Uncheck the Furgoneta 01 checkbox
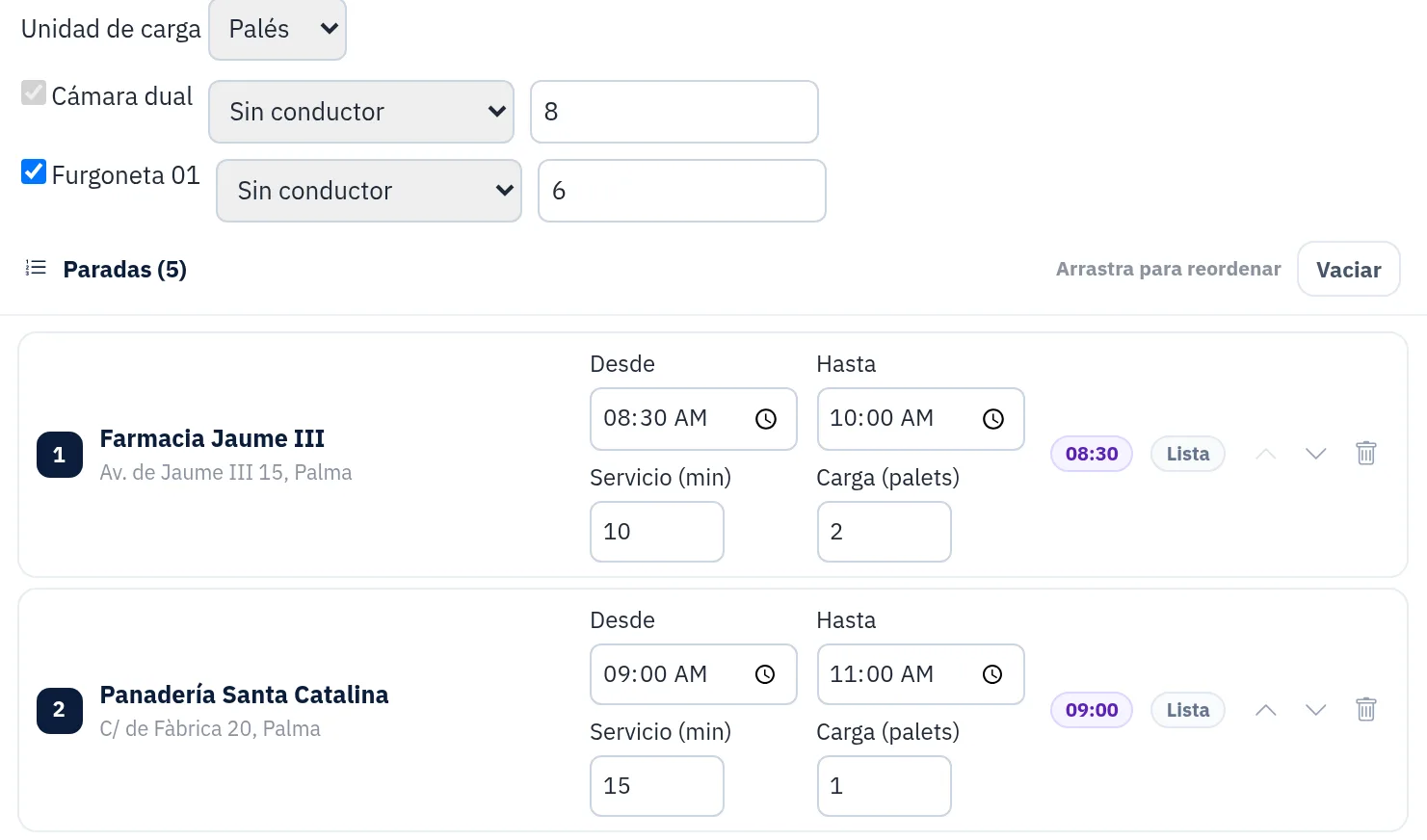The width and height of the screenshot is (1427, 840). [x=34, y=171]
